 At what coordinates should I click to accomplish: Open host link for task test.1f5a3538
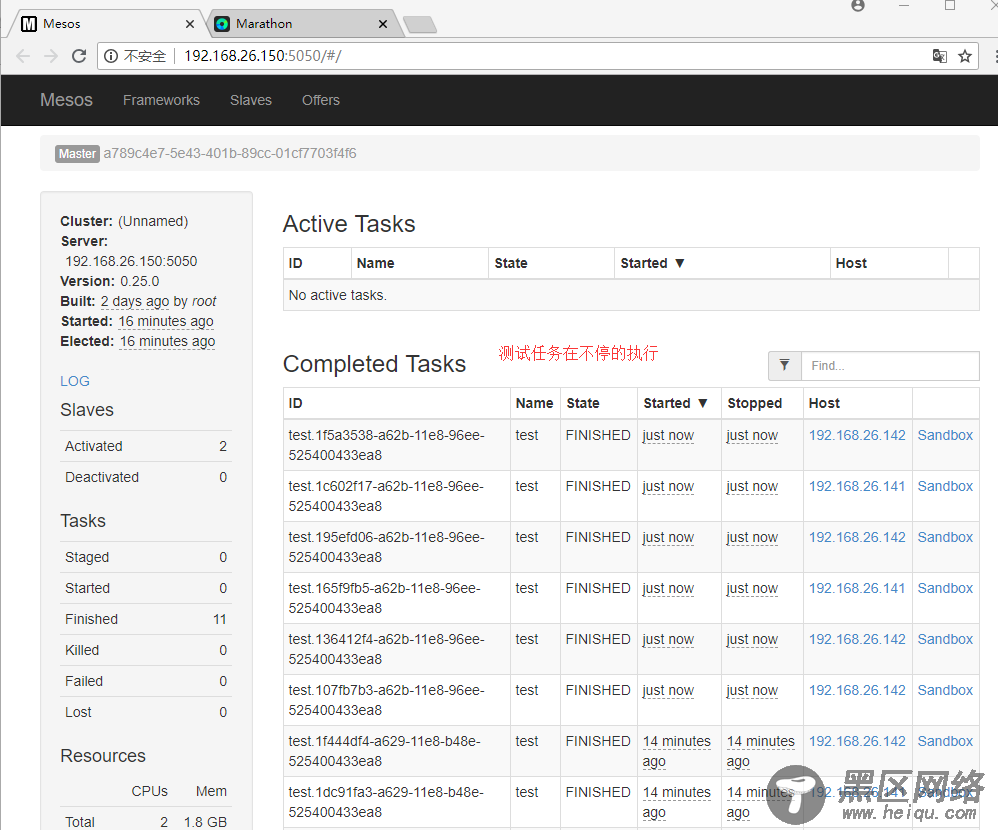pos(857,435)
